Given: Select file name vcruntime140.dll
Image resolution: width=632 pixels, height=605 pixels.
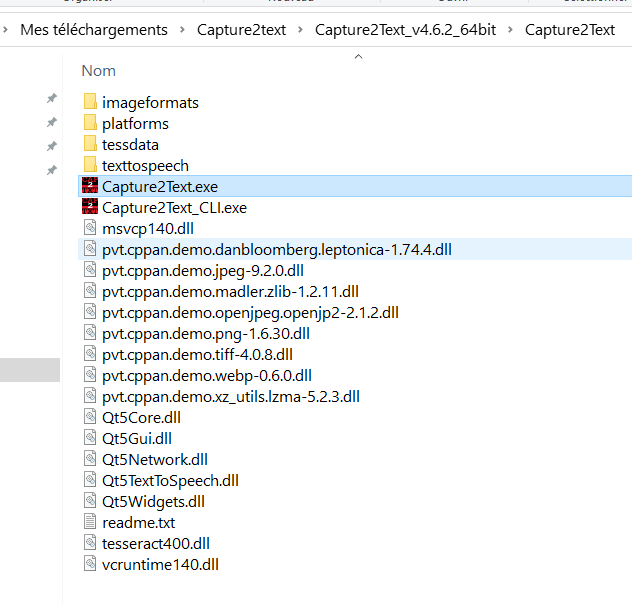Looking at the screenshot, I should [x=160, y=565].
